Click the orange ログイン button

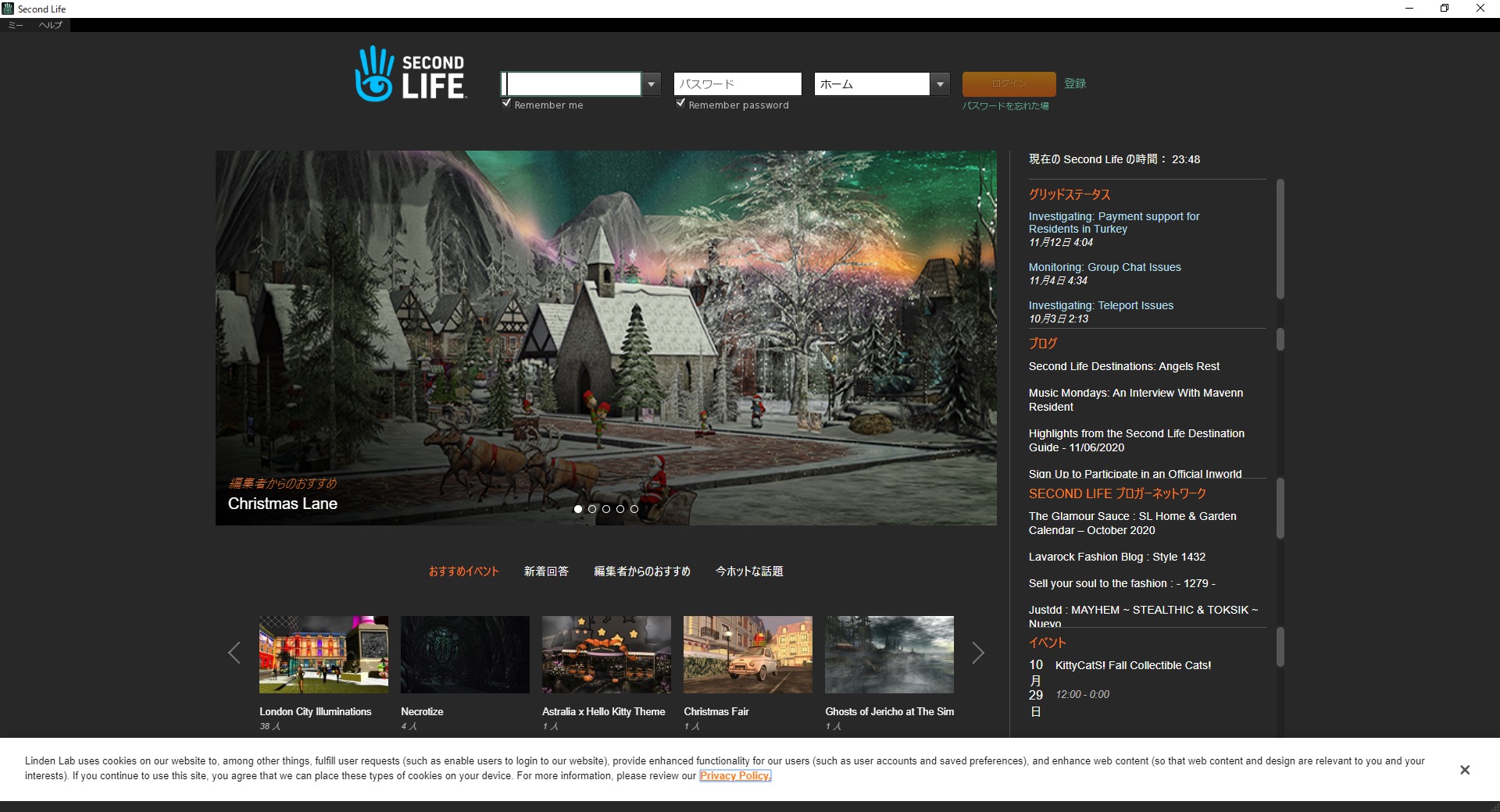(x=1009, y=84)
